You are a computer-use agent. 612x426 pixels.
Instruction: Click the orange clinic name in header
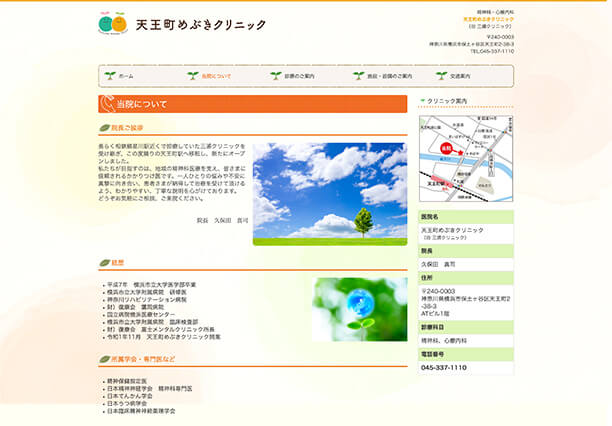click(488, 19)
